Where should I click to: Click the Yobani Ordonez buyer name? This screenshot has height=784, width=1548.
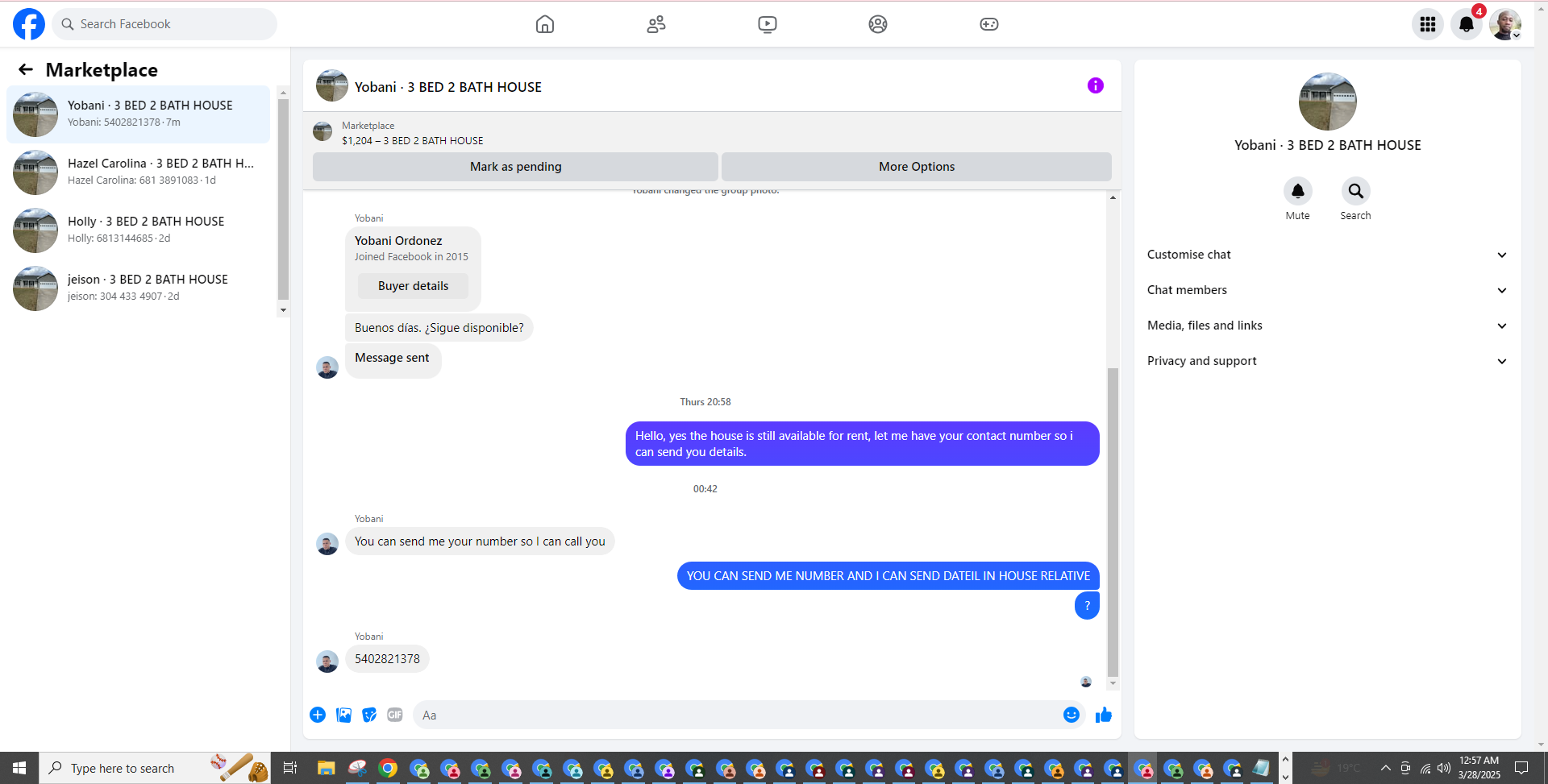398,241
